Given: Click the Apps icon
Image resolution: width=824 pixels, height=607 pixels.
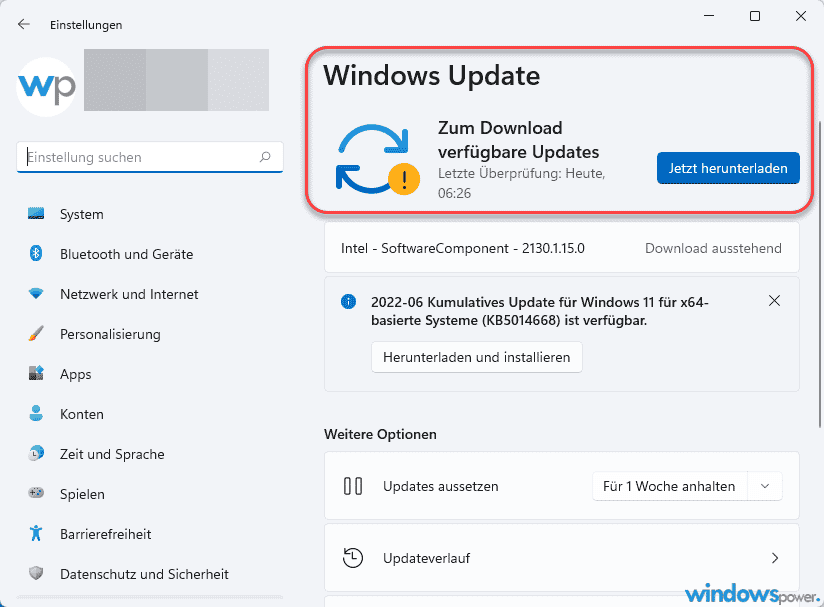Looking at the screenshot, I should (36, 373).
